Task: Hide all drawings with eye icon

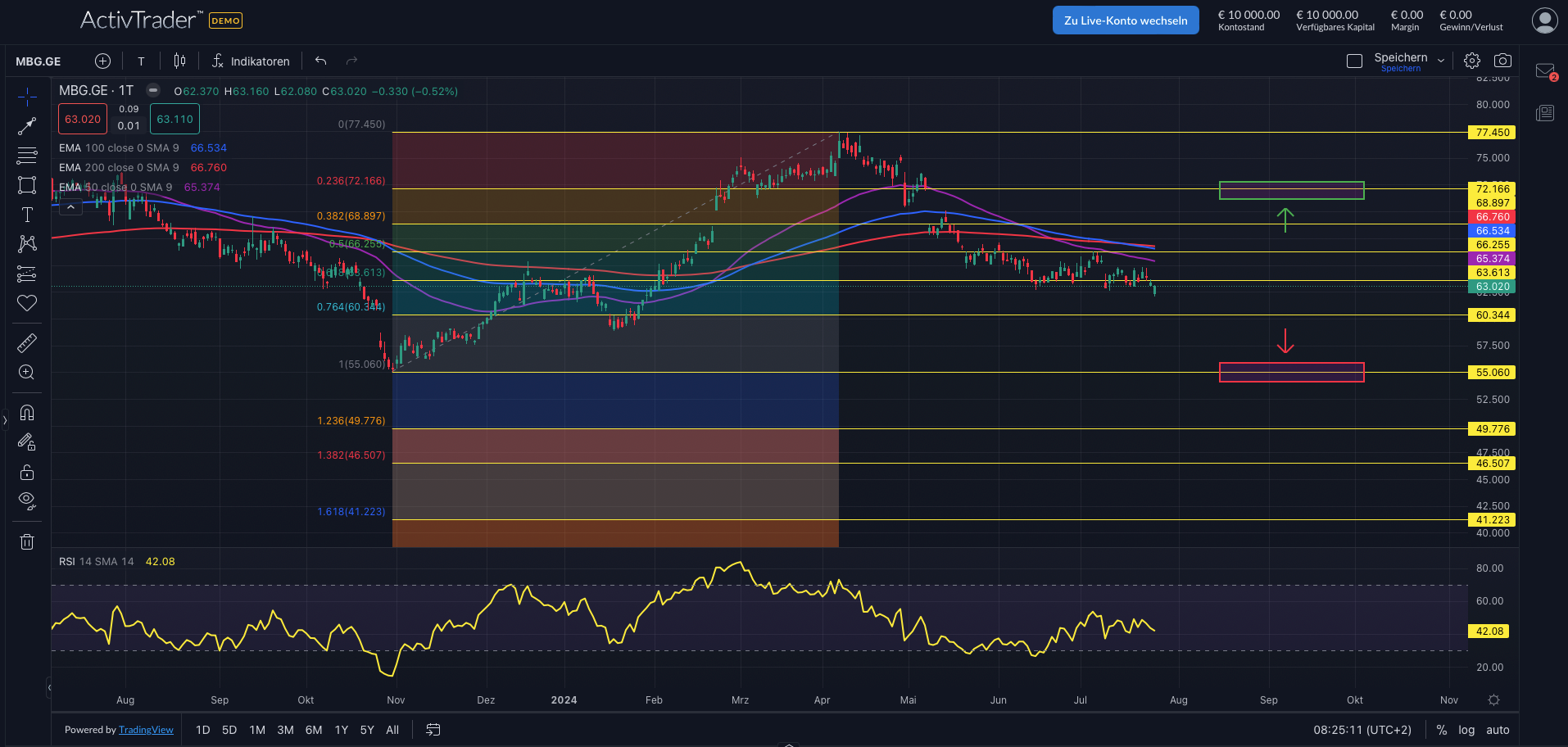Action: click(x=27, y=500)
